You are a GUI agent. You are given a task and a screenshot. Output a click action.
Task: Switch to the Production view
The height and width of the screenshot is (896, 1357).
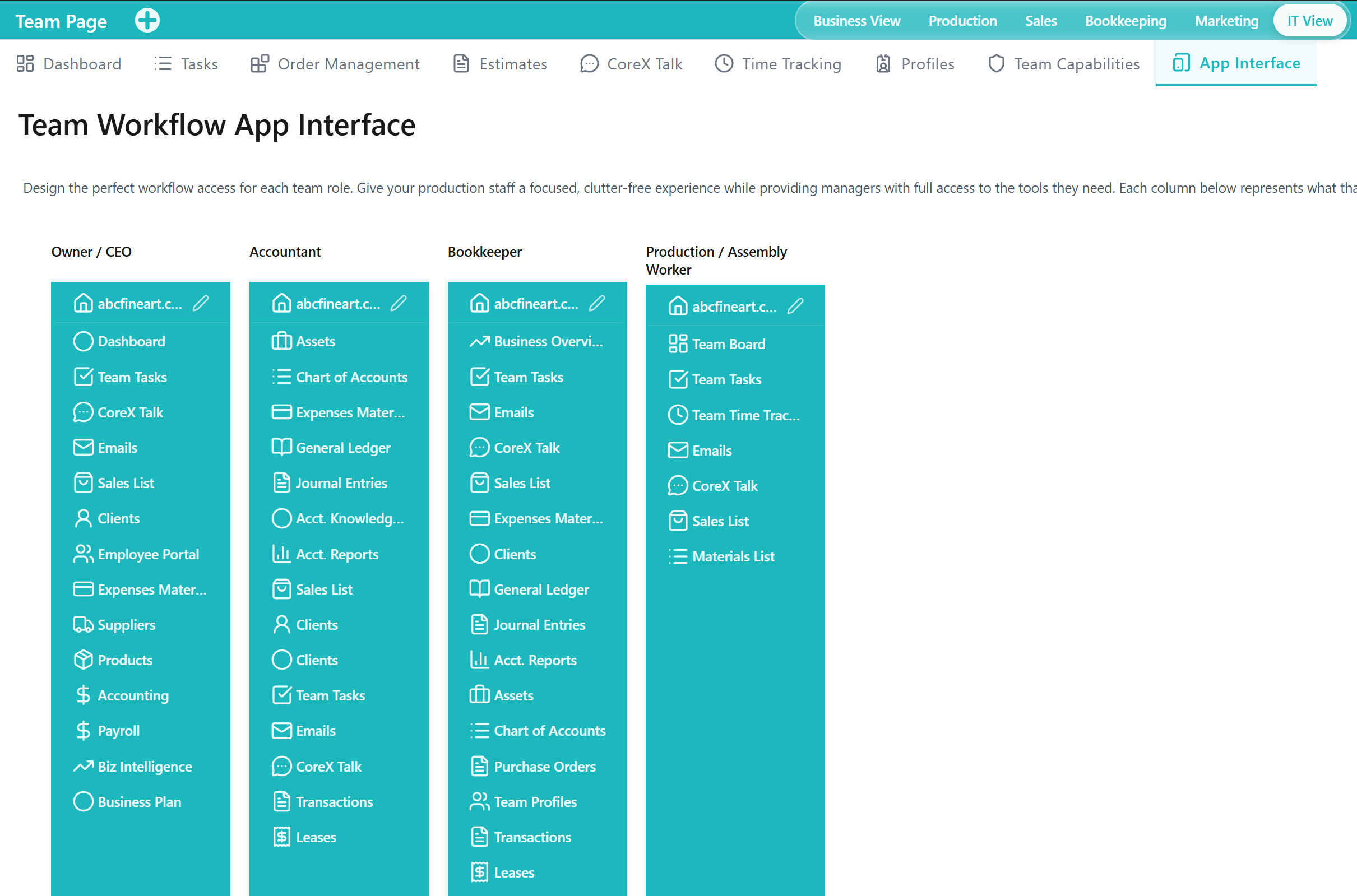point(962,21)
